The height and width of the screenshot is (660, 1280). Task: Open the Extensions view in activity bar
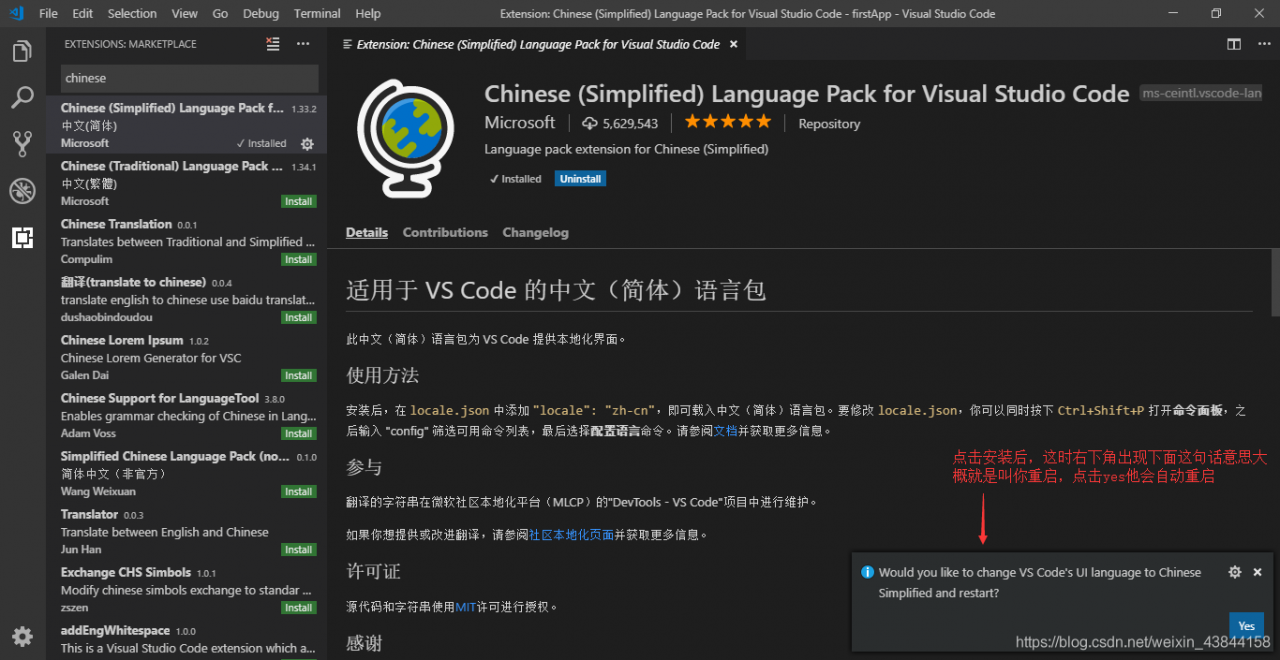(22, 237)
